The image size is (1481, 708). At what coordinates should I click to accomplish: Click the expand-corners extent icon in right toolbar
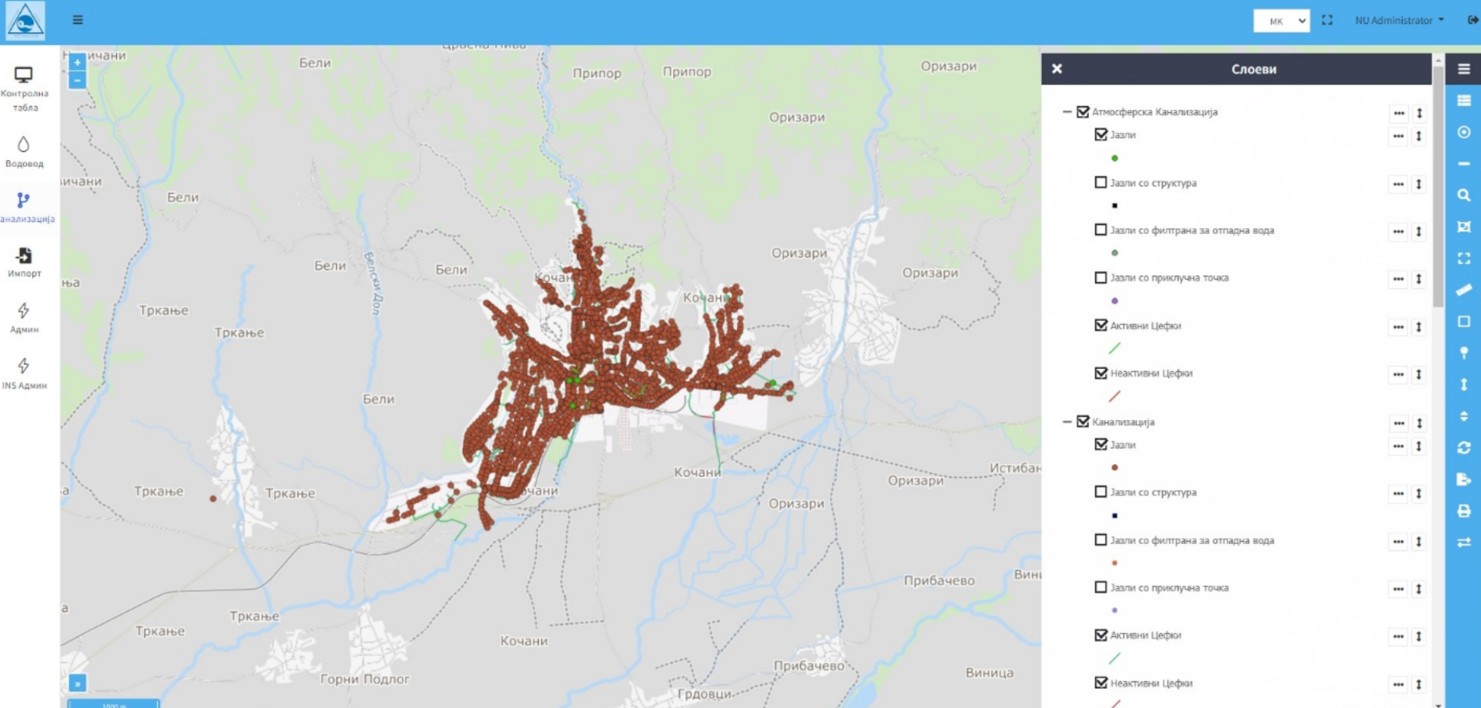[x=1464, y=259]
